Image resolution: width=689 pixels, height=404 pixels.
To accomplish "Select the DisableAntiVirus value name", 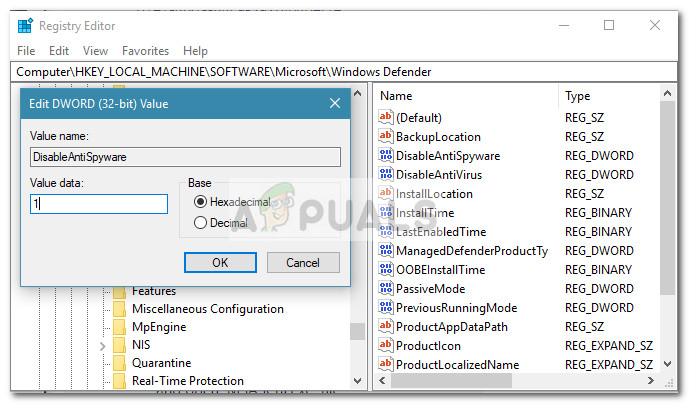I will (x=439, y=175).
